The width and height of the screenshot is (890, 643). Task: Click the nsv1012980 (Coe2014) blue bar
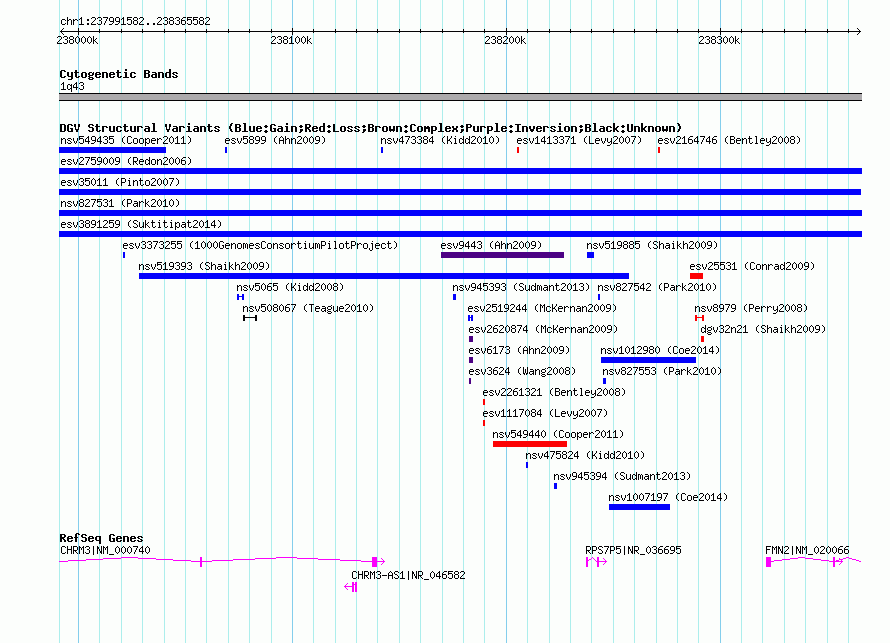(x=648, y=360)
